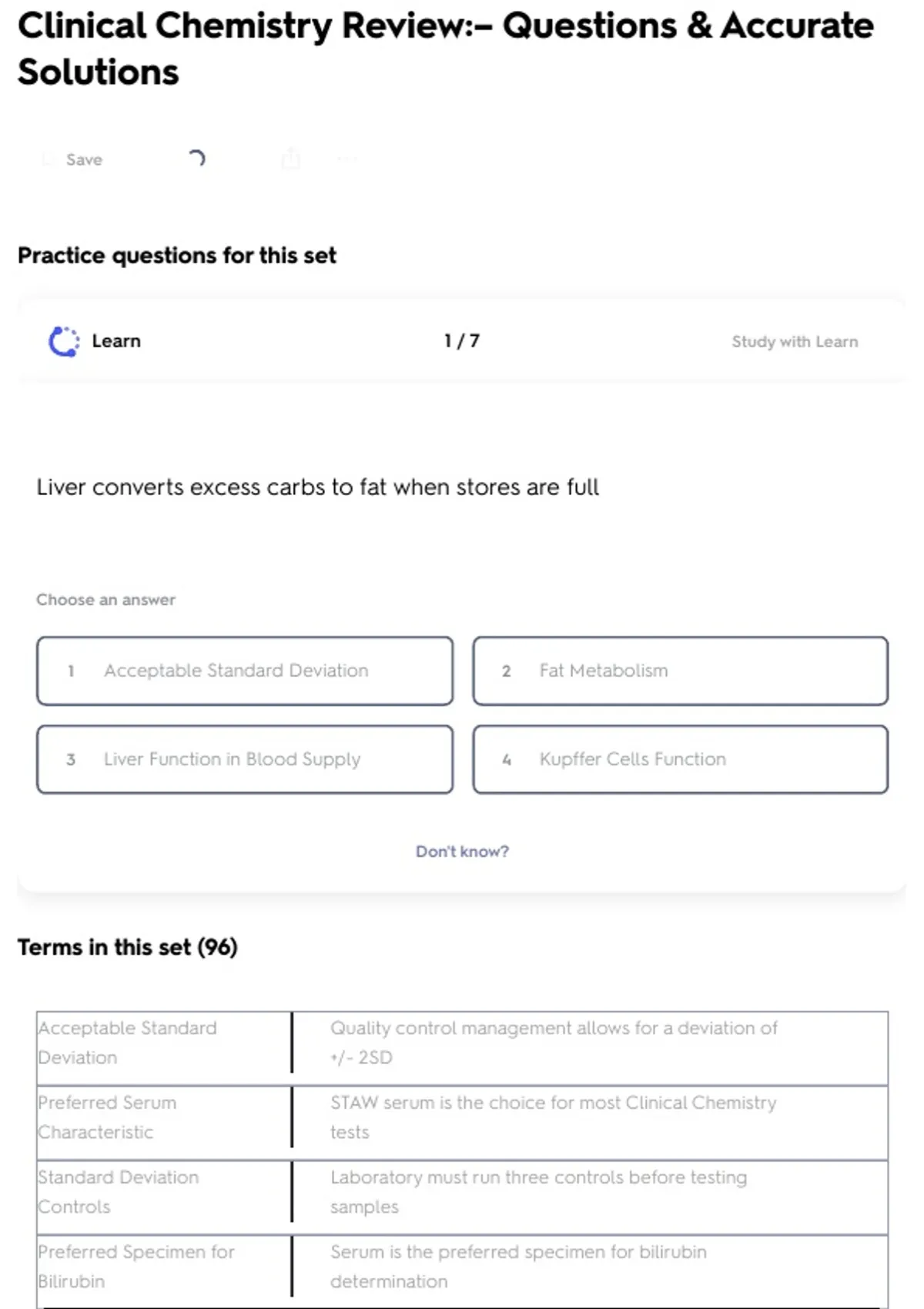Click the Standard Deviation Controls term
The height and width of the screenshot is (1309, 924).
tap(118, 1192)
